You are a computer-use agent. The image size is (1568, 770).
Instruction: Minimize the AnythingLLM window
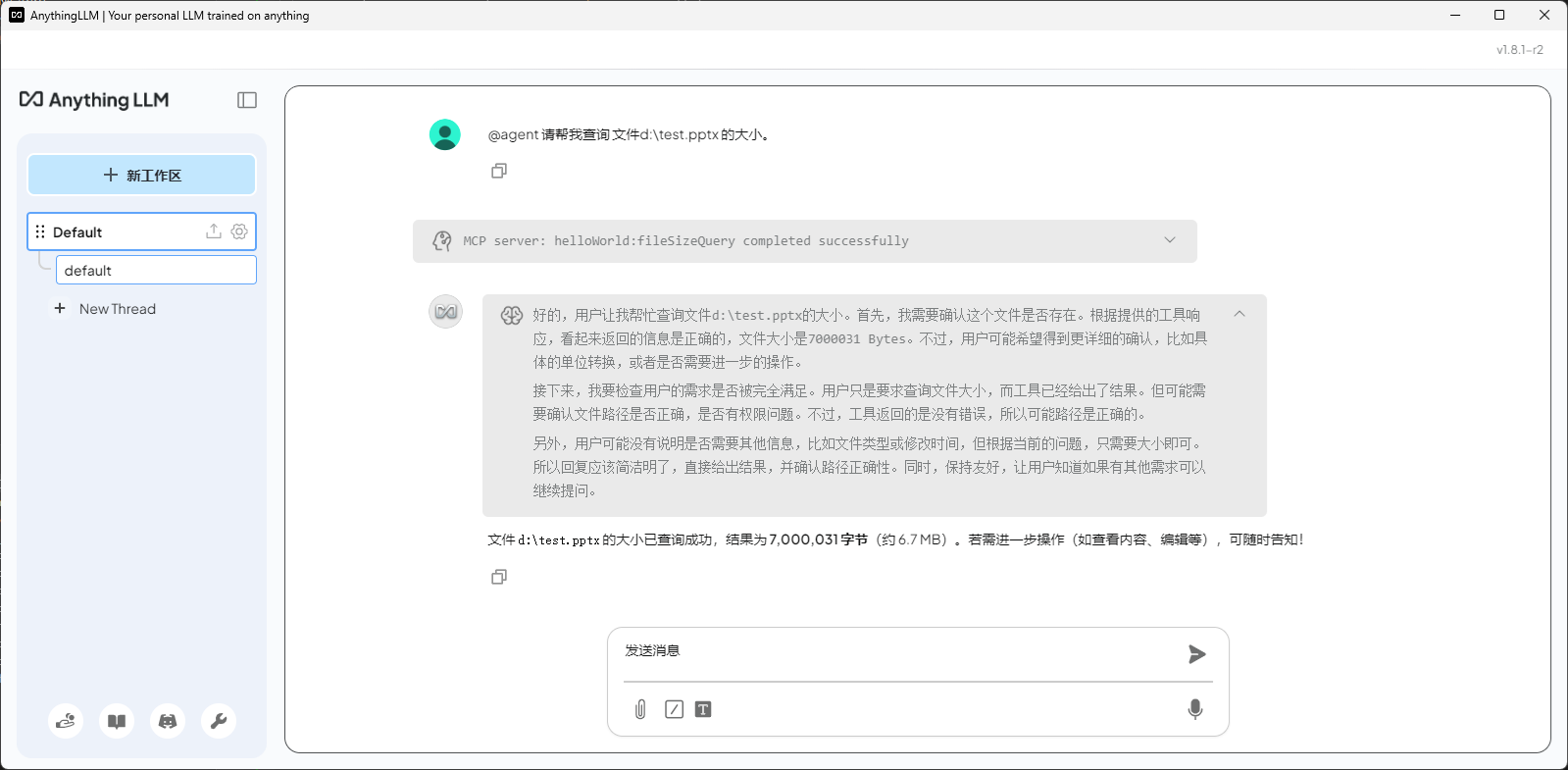pyautogui.click(x=1455, y=15)
